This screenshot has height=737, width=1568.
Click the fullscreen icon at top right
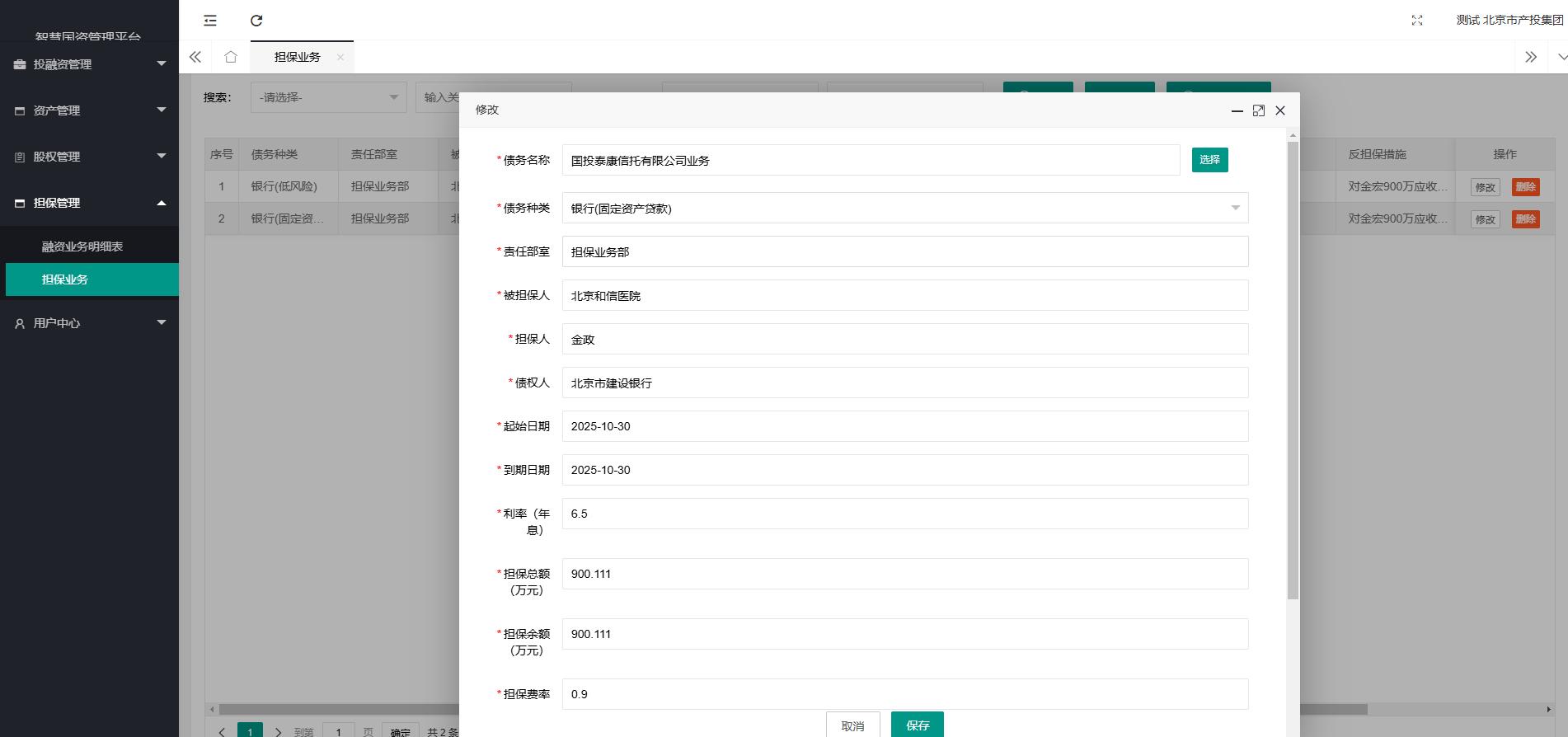coord(1416,21)
